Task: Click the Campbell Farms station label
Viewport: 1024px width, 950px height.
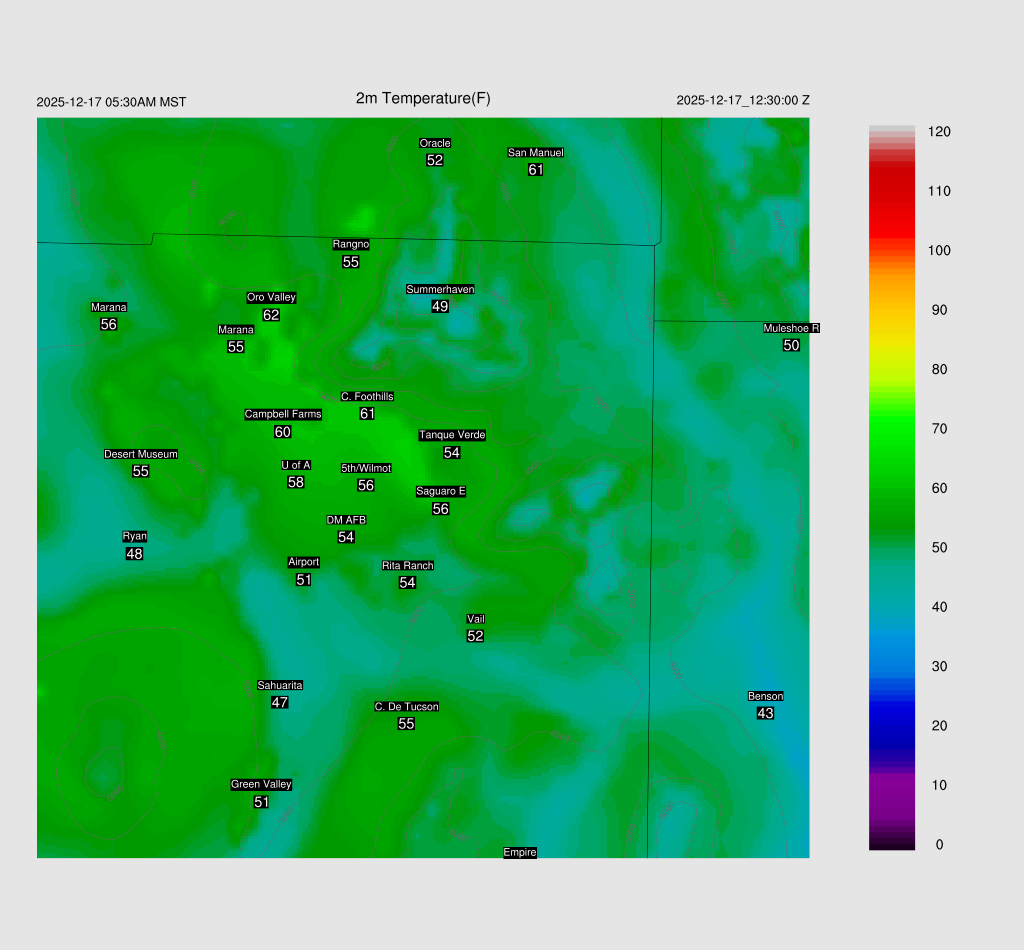Action: click(x=283, y=414)
